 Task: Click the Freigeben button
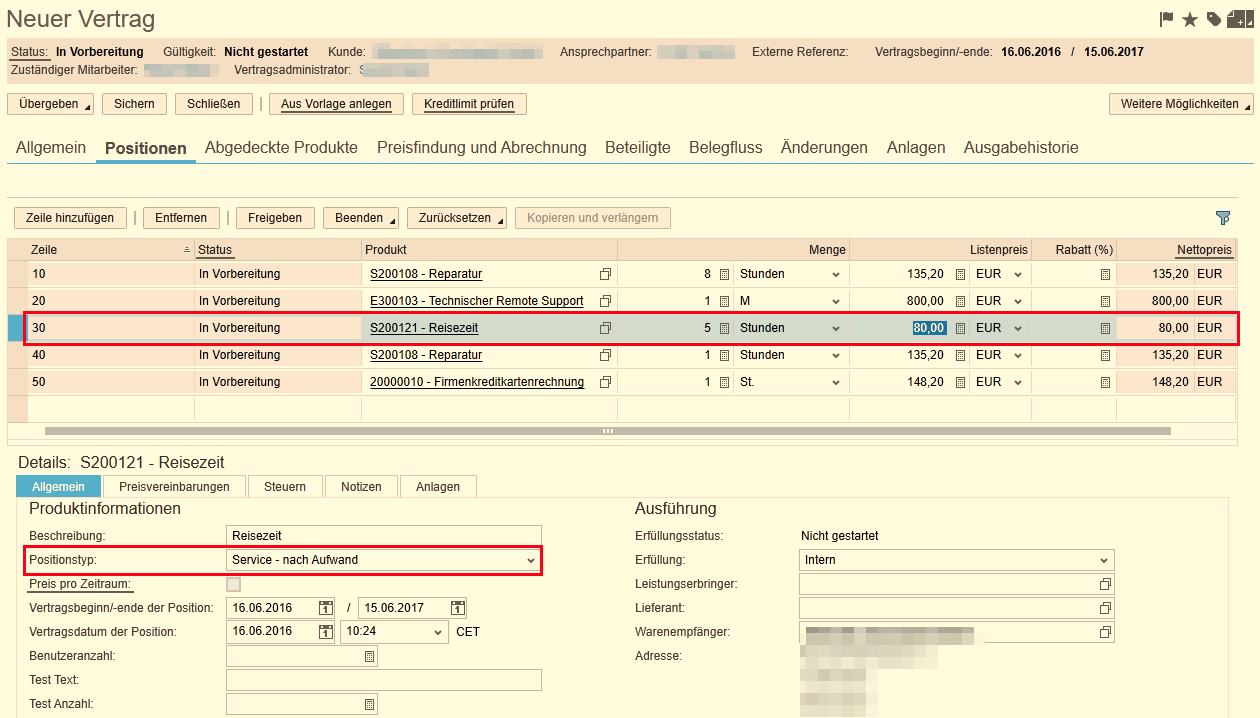pos(275,218)
